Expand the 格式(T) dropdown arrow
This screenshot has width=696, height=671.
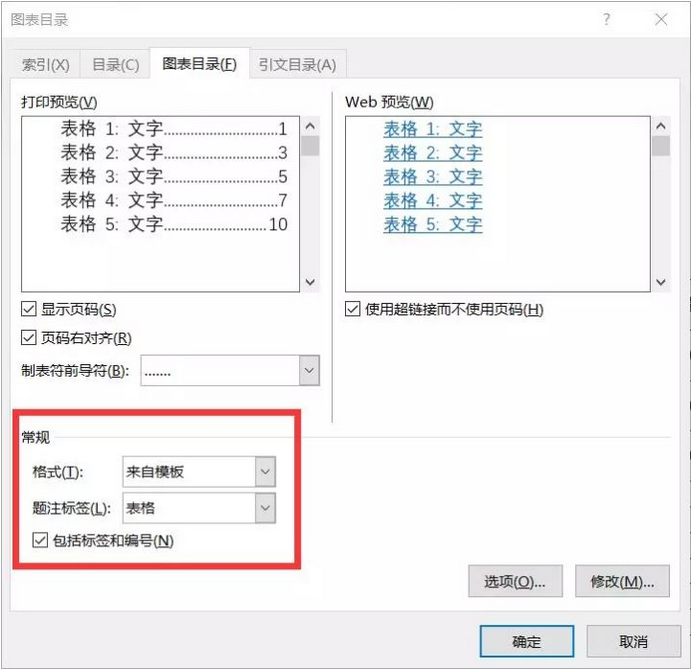click(x=265, y=471)
